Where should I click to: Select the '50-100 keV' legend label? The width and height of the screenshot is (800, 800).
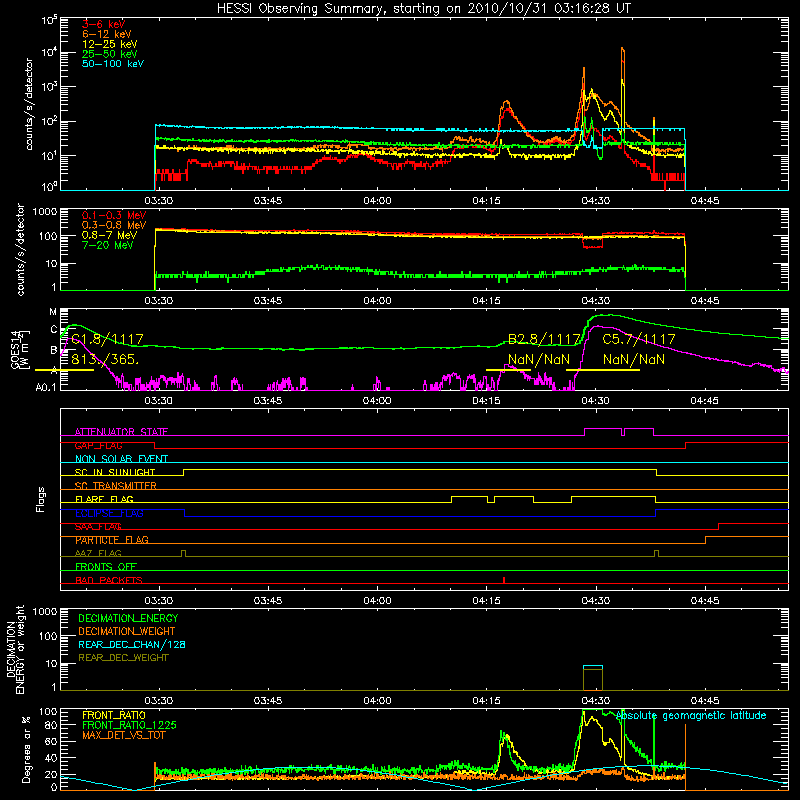tap(113, 64)
